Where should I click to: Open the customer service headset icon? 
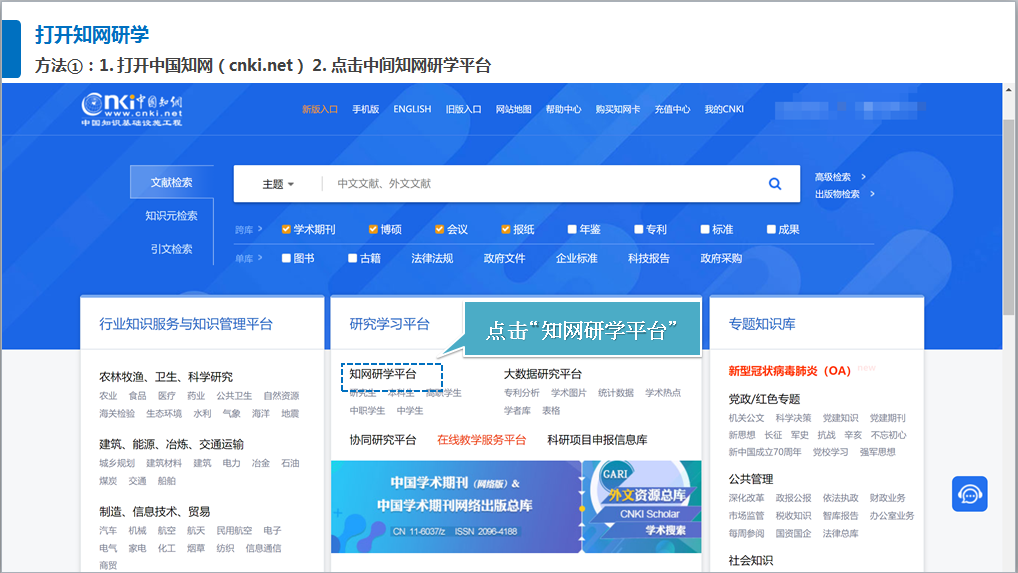[969, 494]
